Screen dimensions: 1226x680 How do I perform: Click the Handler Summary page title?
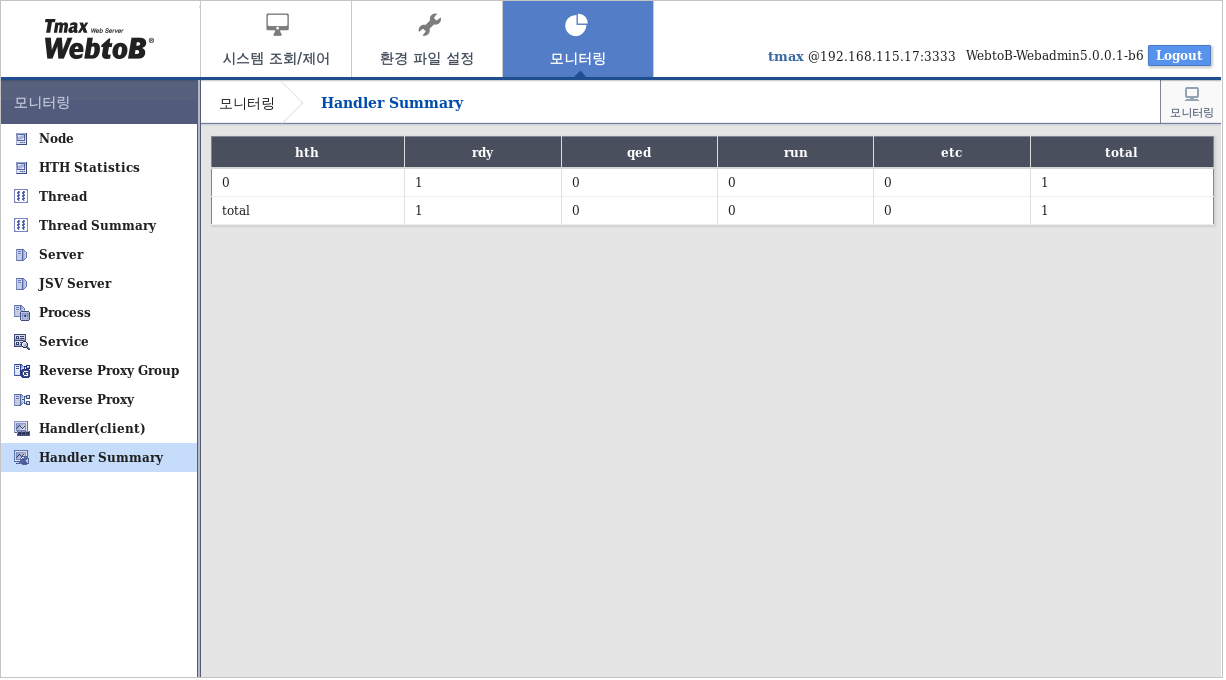(x=392, y=103)
